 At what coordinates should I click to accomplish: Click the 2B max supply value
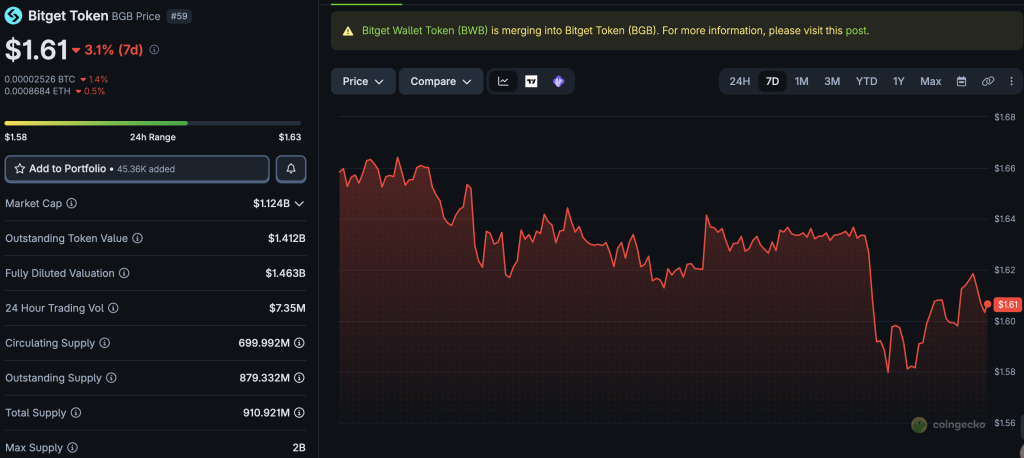tap(299, 448)
